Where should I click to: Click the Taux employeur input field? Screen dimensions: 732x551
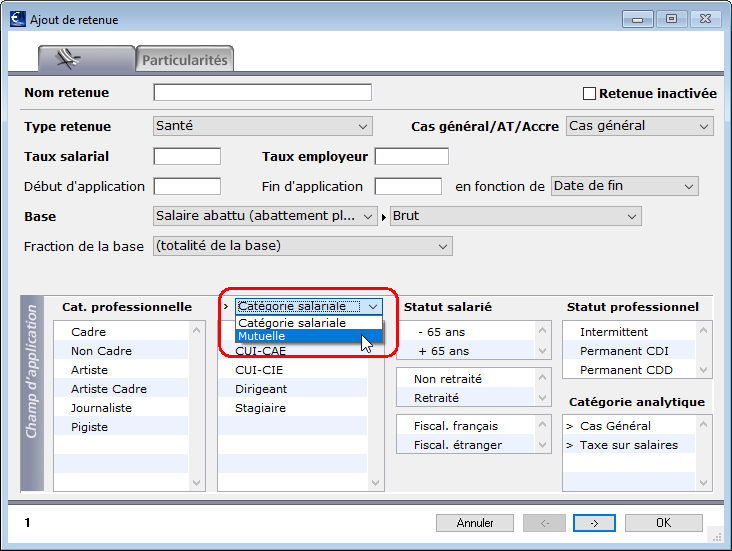(412, 156)
